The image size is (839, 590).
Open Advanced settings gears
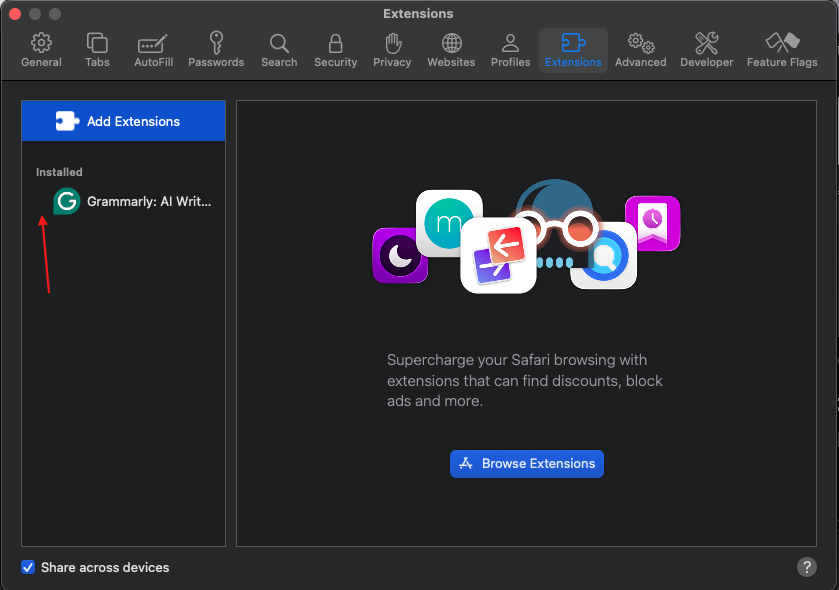click(x=640, y=50)
